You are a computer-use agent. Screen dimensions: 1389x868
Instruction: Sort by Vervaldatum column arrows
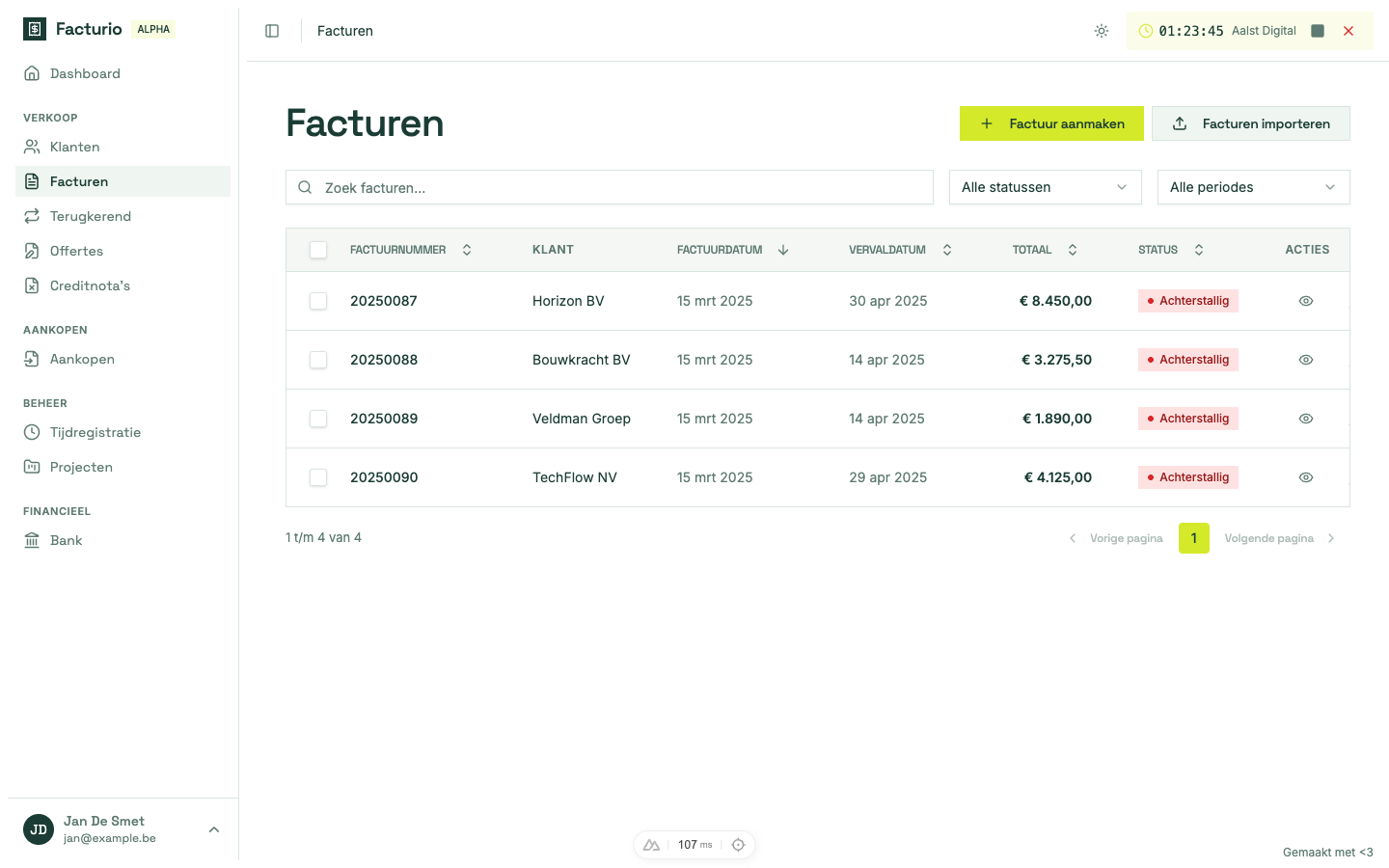point(947,250)
